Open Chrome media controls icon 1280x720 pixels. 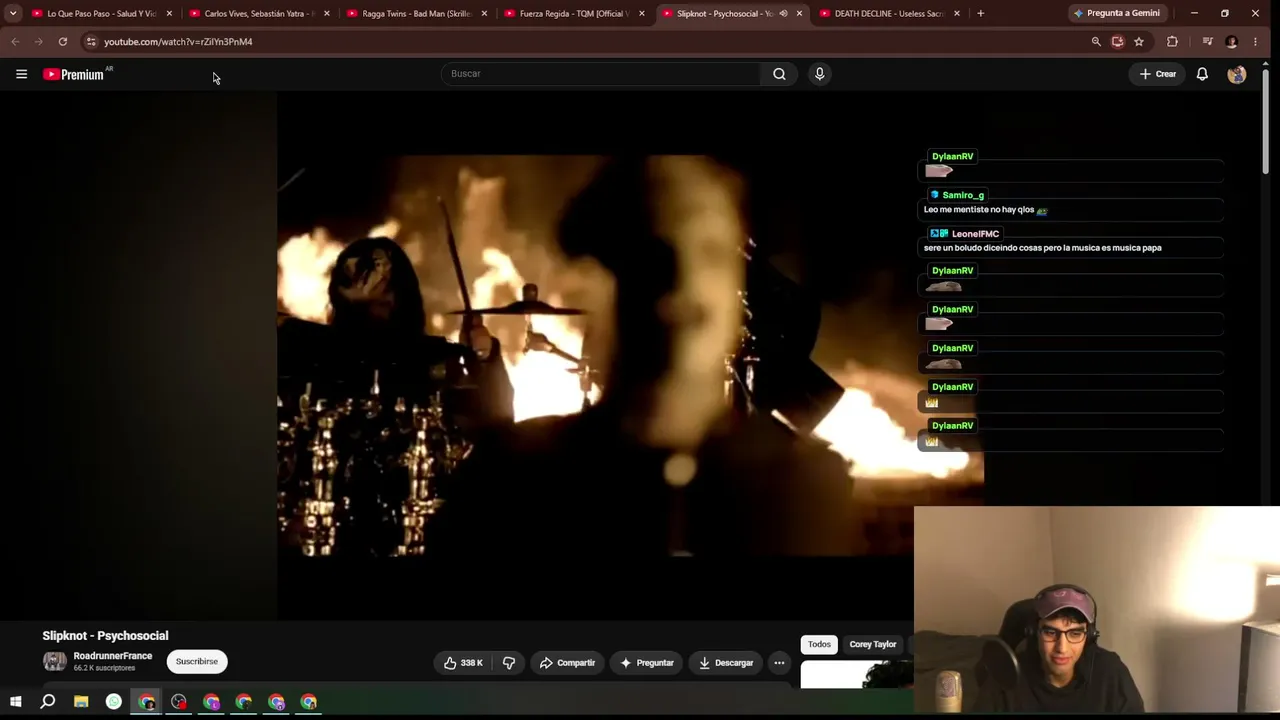pos(1207,42)
